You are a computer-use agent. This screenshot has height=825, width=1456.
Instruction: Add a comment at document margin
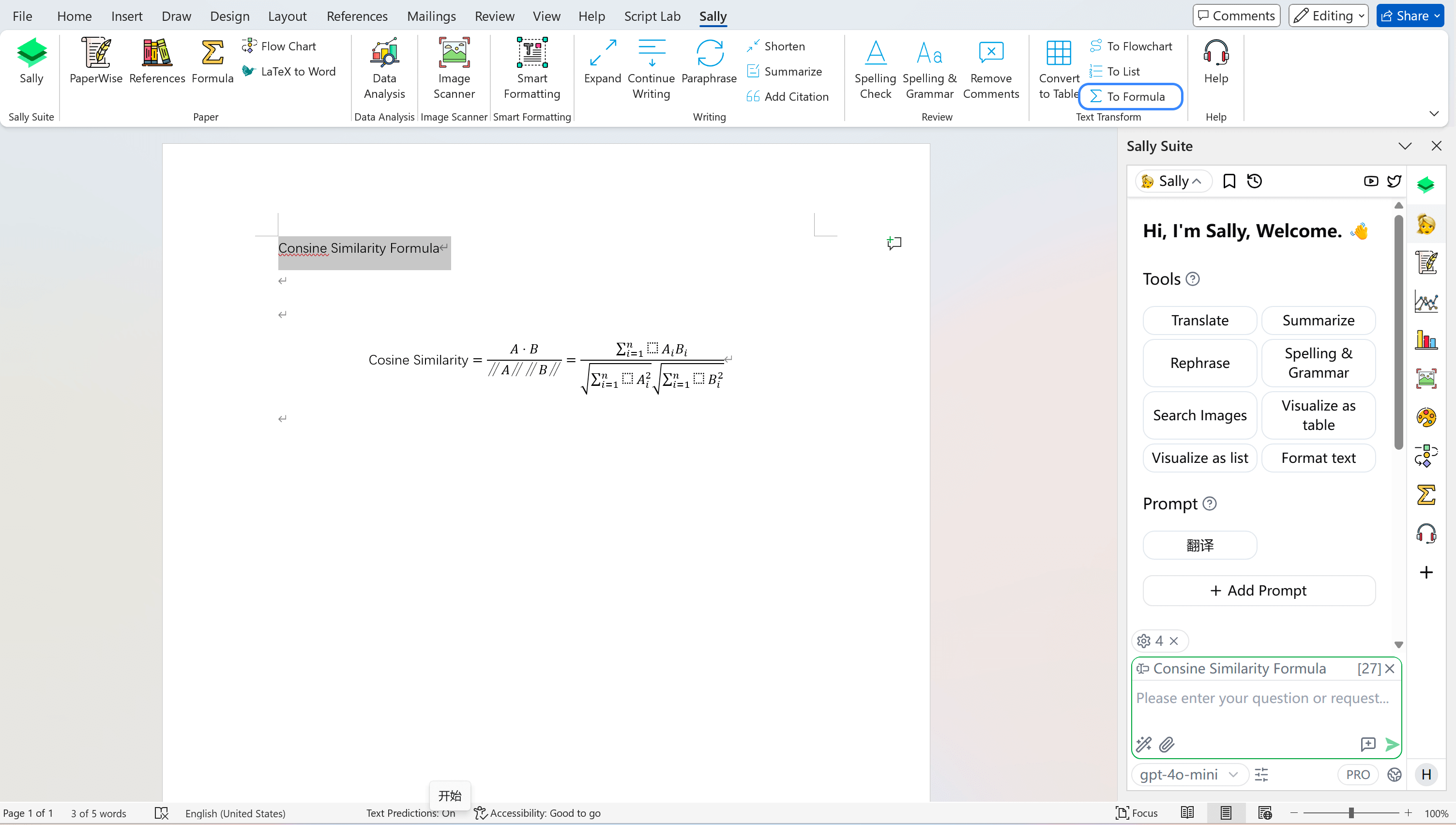(894, 243)
